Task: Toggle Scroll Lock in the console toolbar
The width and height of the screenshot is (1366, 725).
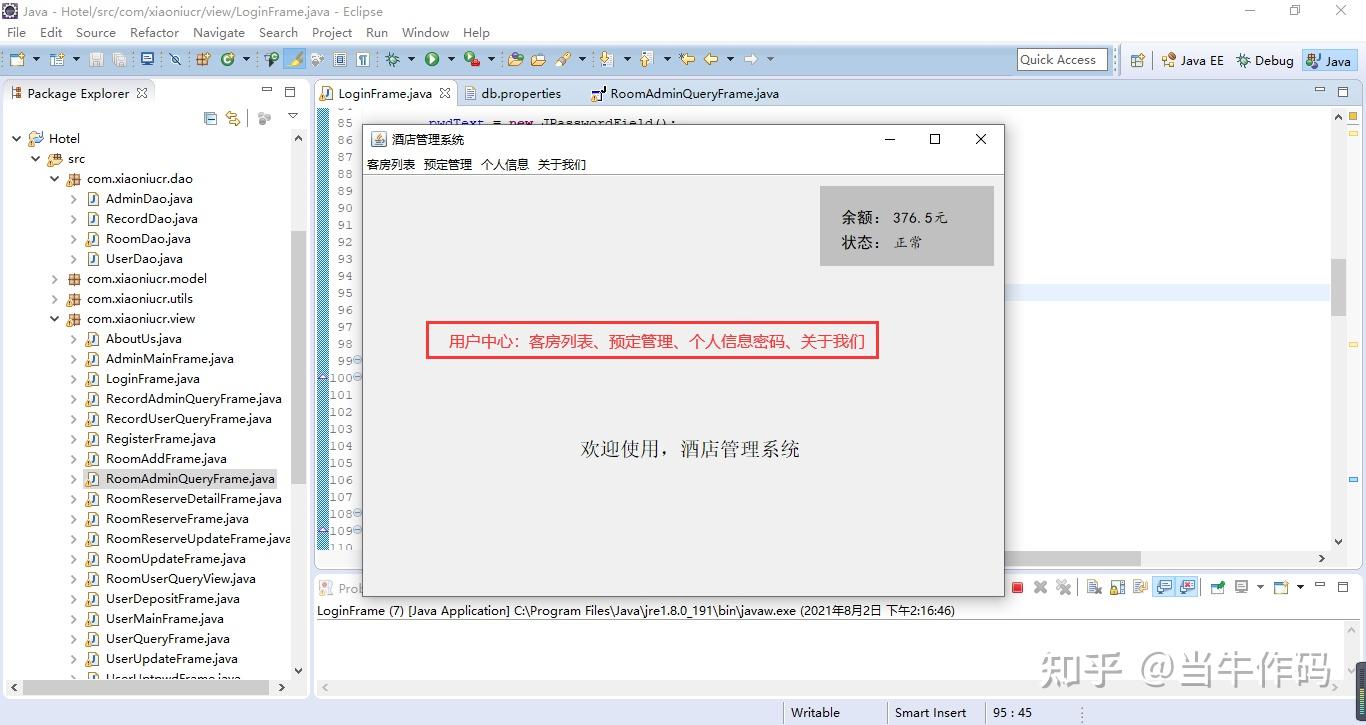Action: [x=1117, y=587]
